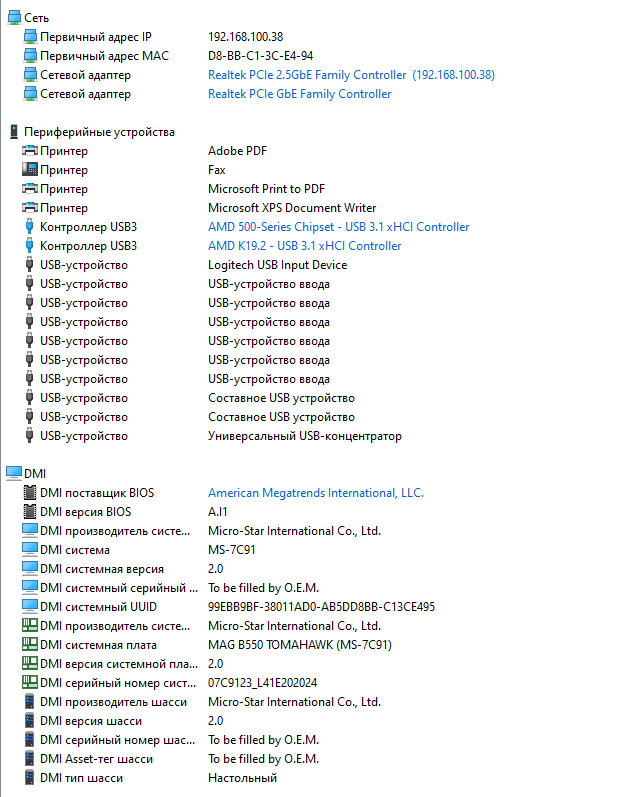Open the AMD K19.2 USB 3.1 xHCI Controller link
The width and height of the screenshot is (627, 797).
tap(304, 246)
